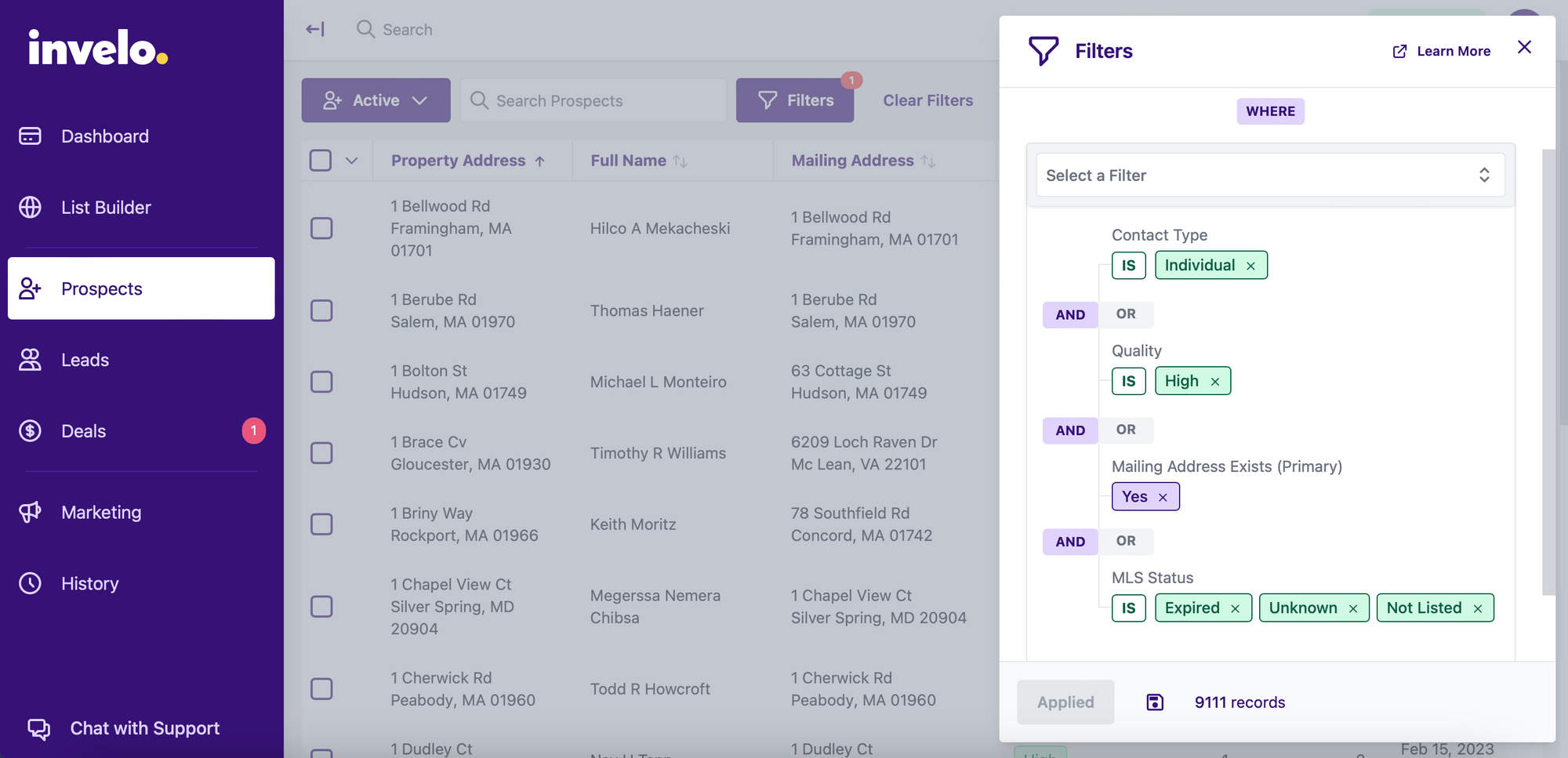Select AND after Quality filter
Image resolution: width=1568 pixels, height=758 pixels.
pyautogui.click(x=1070, y=430)
